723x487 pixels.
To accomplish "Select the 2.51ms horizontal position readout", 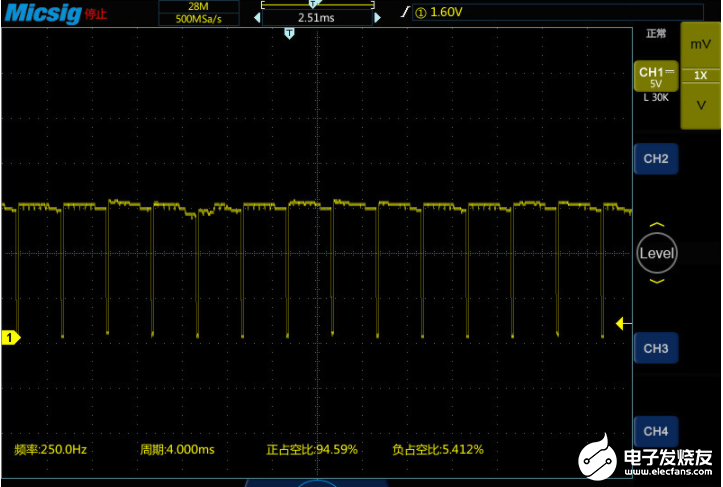I will (317, 18).
